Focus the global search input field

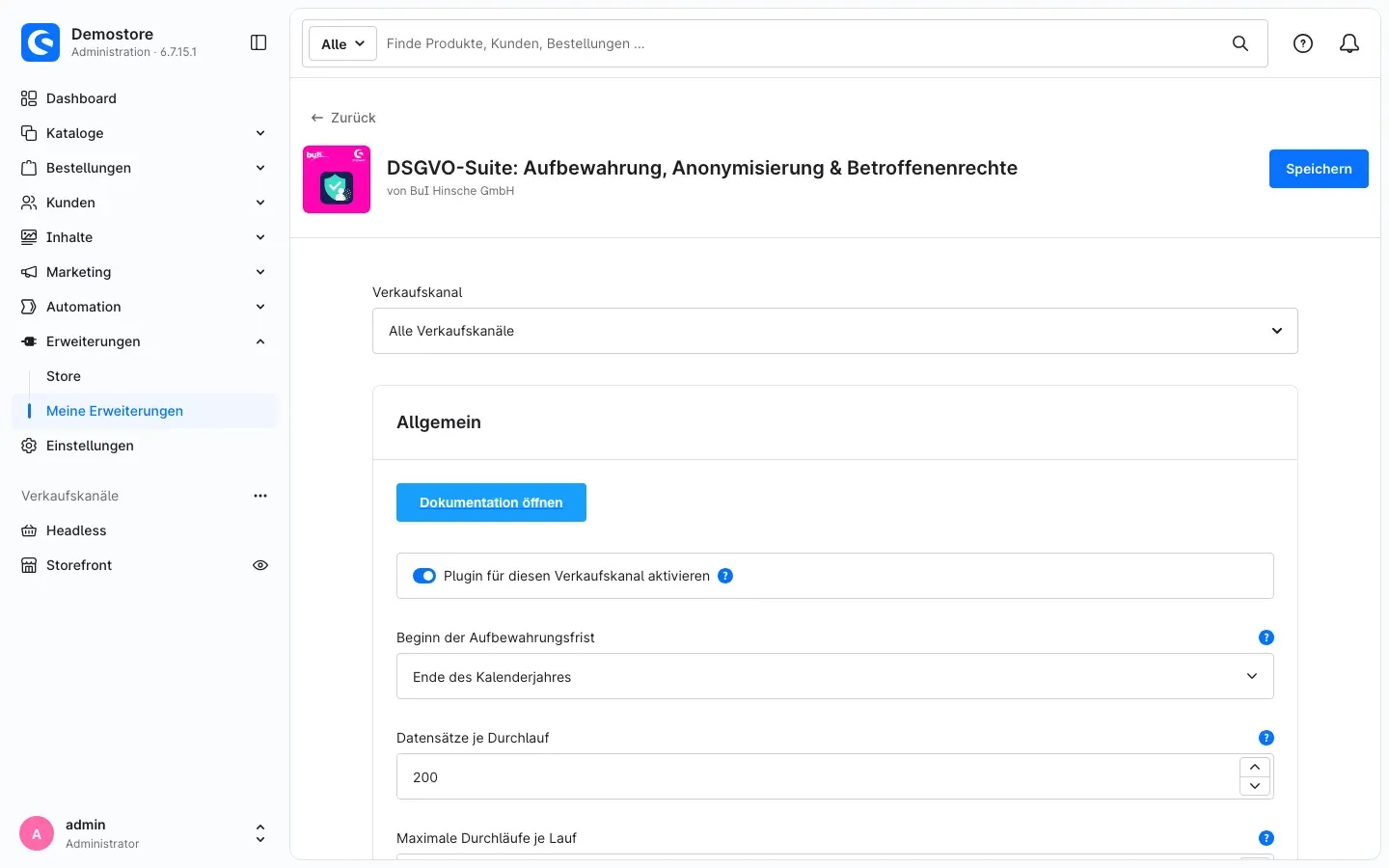(x=801, y=43)
